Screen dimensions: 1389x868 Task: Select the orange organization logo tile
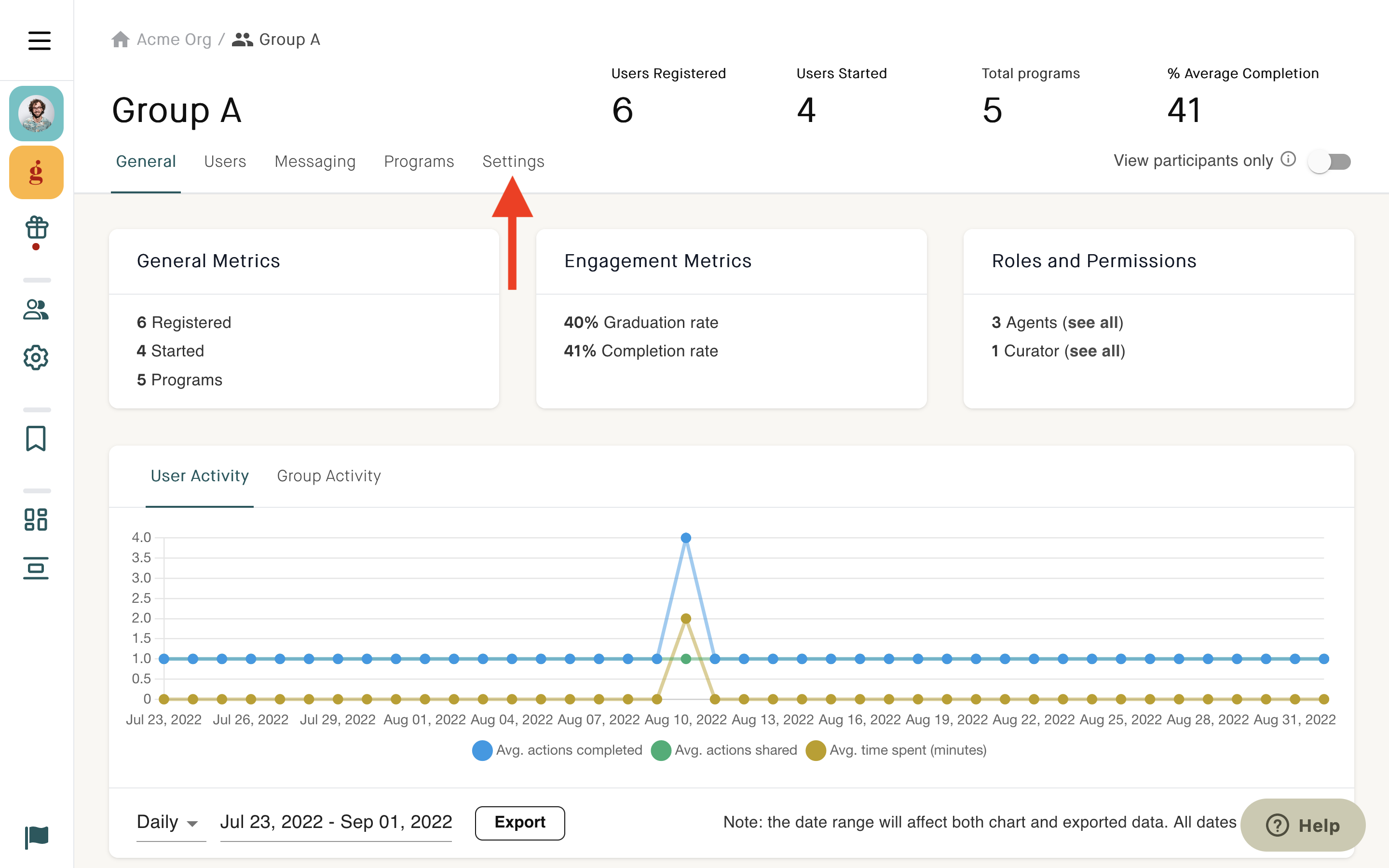36,172
